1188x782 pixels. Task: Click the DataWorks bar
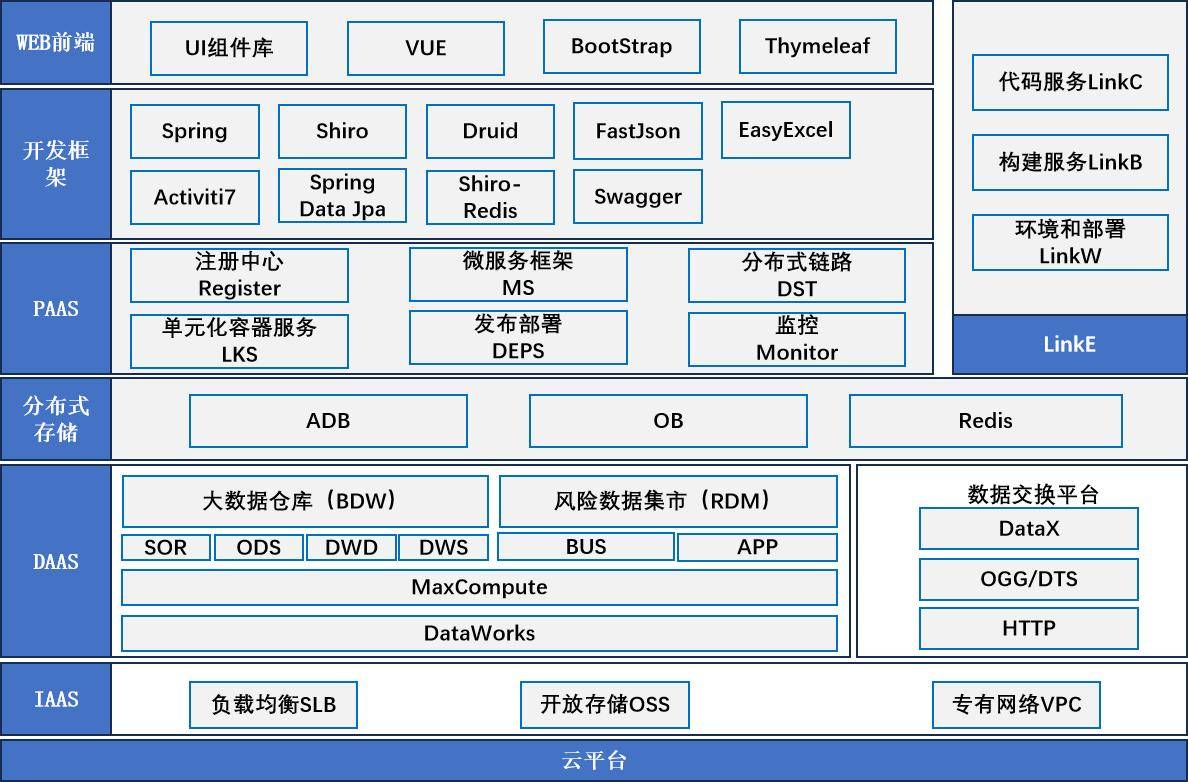[x=480, y=633]
